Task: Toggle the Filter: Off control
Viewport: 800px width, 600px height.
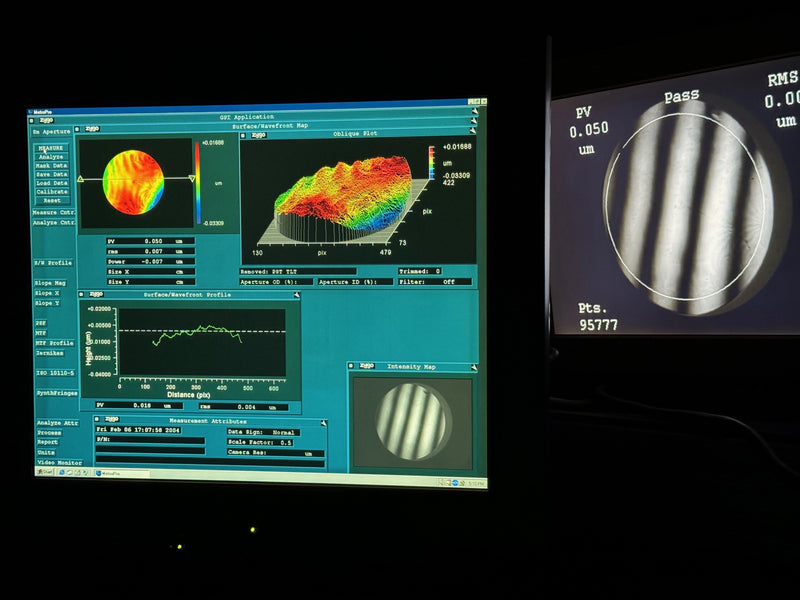Action: [435, 282]
